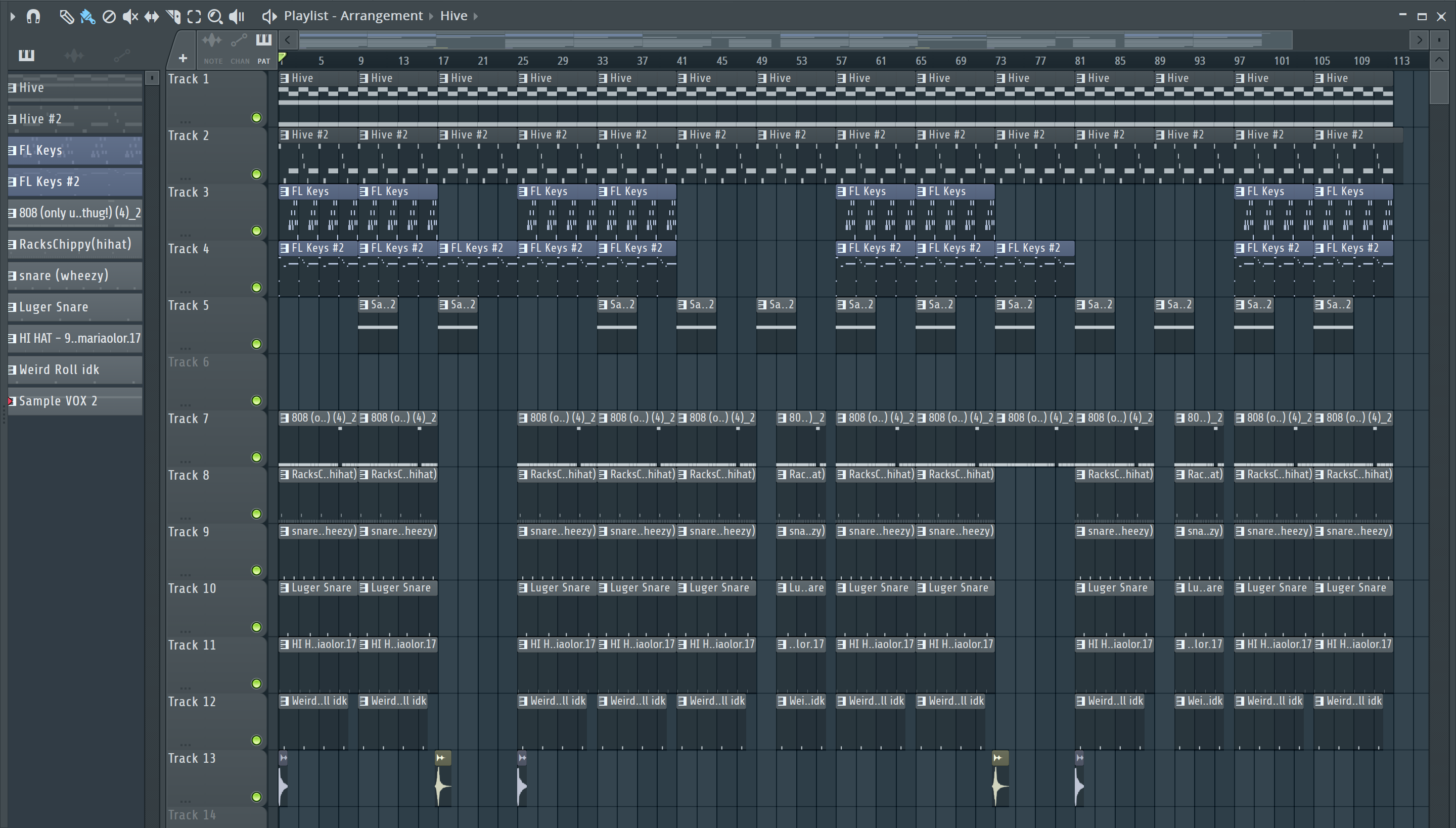Show audio clips in the picker panel
The width and height of the screenshot is (1456, 828).
pyautogui.click(x=74, y=55)
